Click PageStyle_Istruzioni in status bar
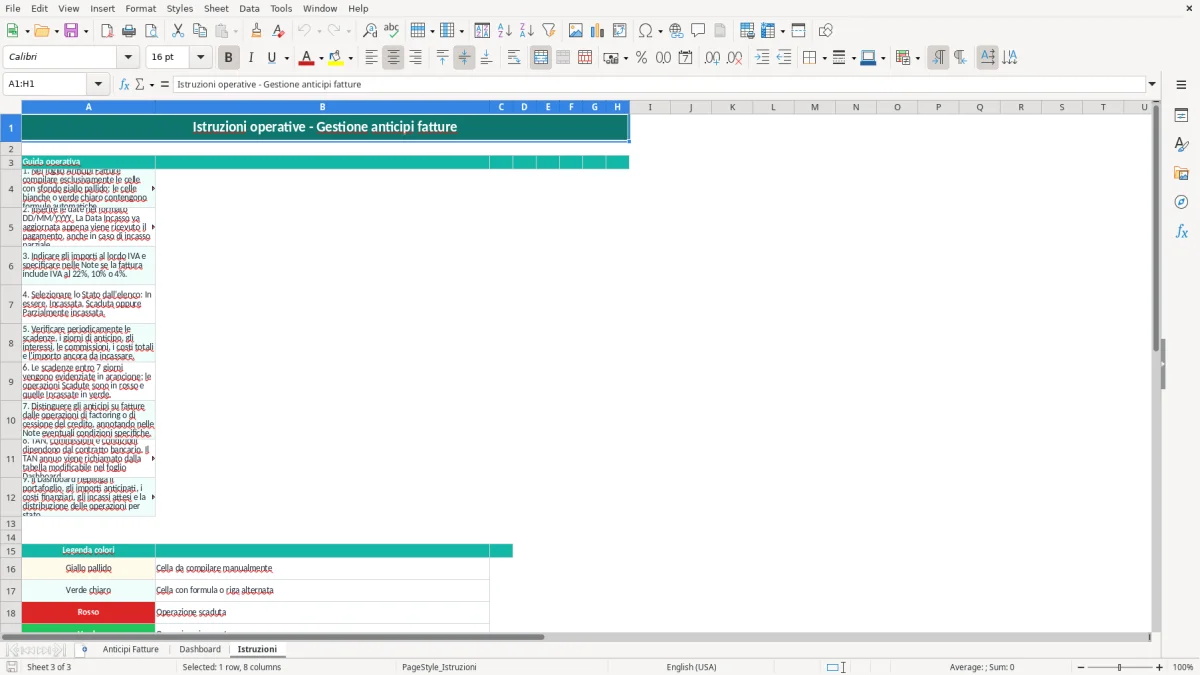 439,667
